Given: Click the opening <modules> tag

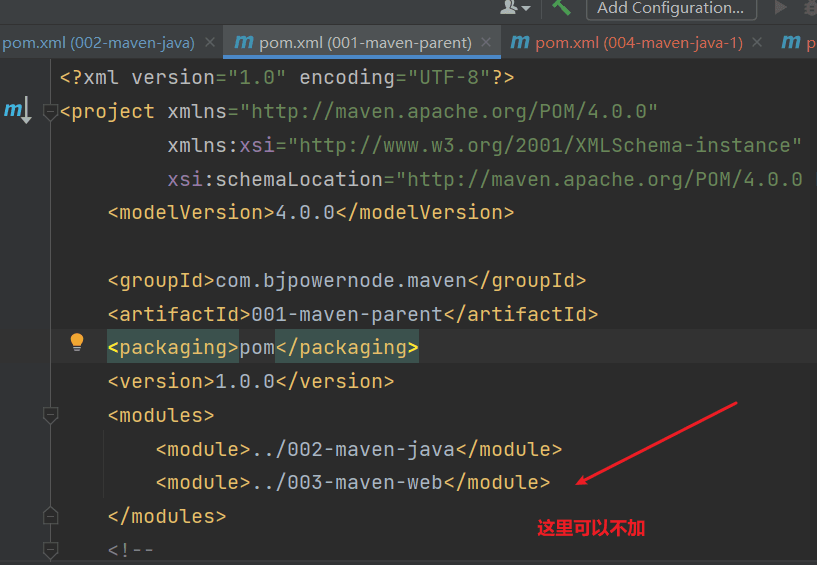Looking at the screenshot, I should tap(161, 415).
